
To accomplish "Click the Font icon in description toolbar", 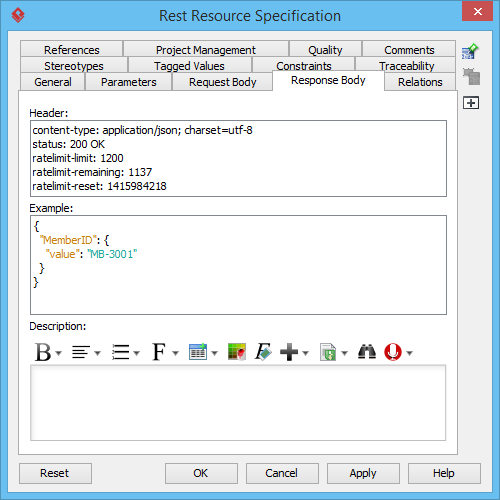I will tap(159, 352).
